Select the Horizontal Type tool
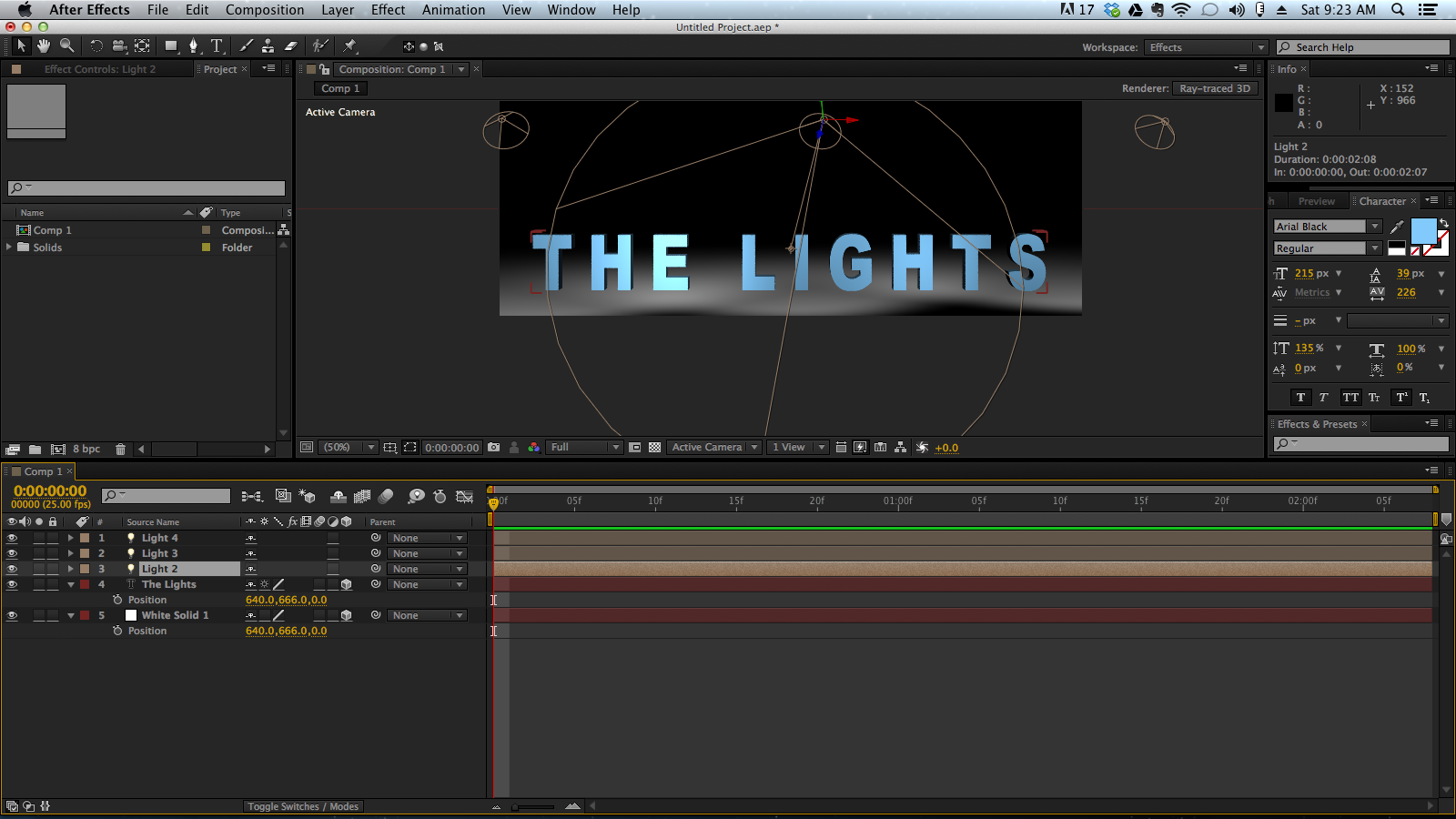This screenshot has height=819, width=1456. pyautogui.click(x=217, y=45)
